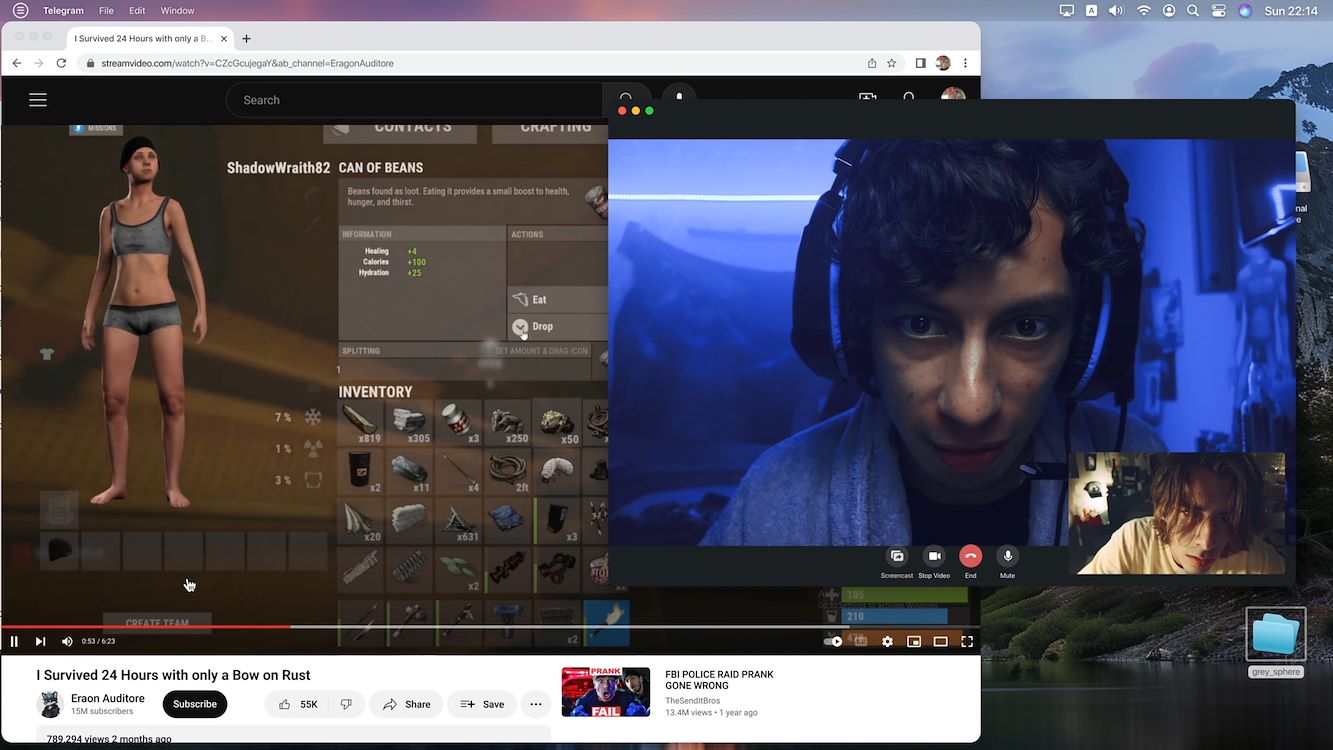Mute the video player volume speaker icon

point(67,642)
